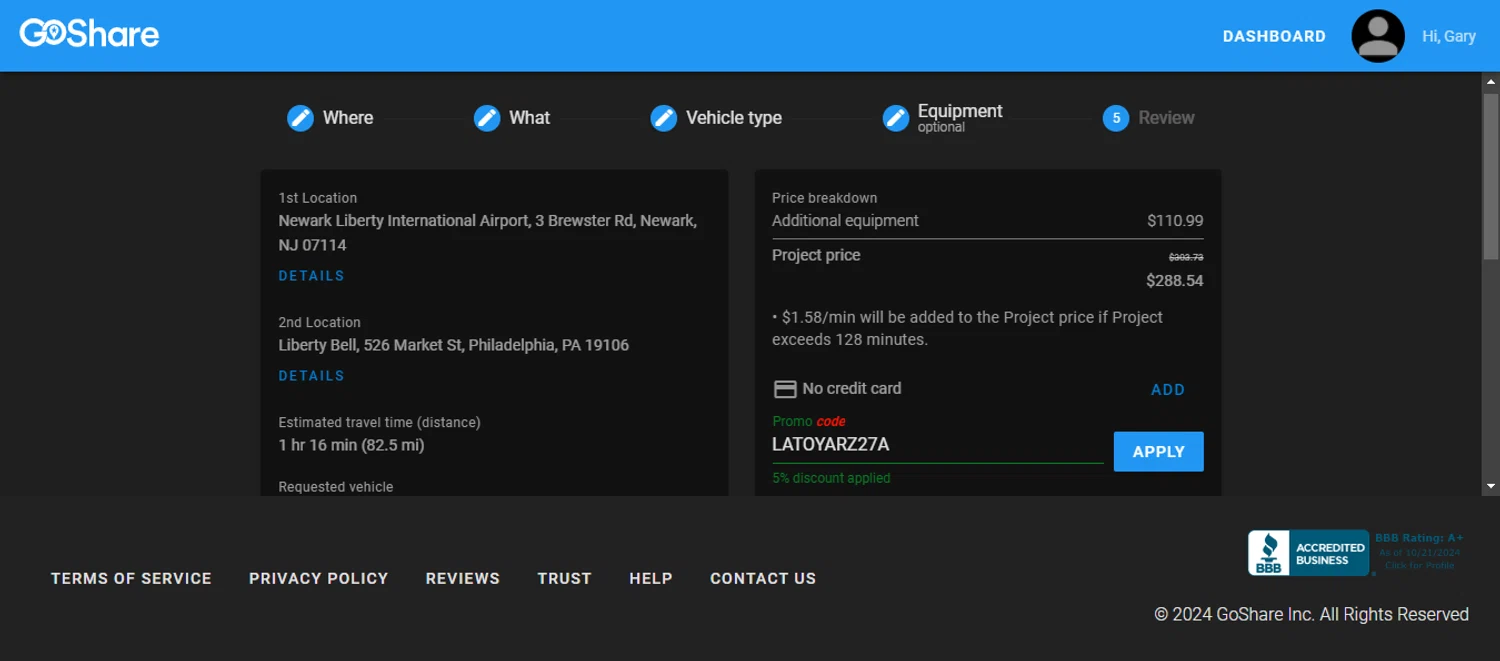1500x661 pixels.
Task: Open the DASHBOARD menu item
Action: [x=1274, y=36]
